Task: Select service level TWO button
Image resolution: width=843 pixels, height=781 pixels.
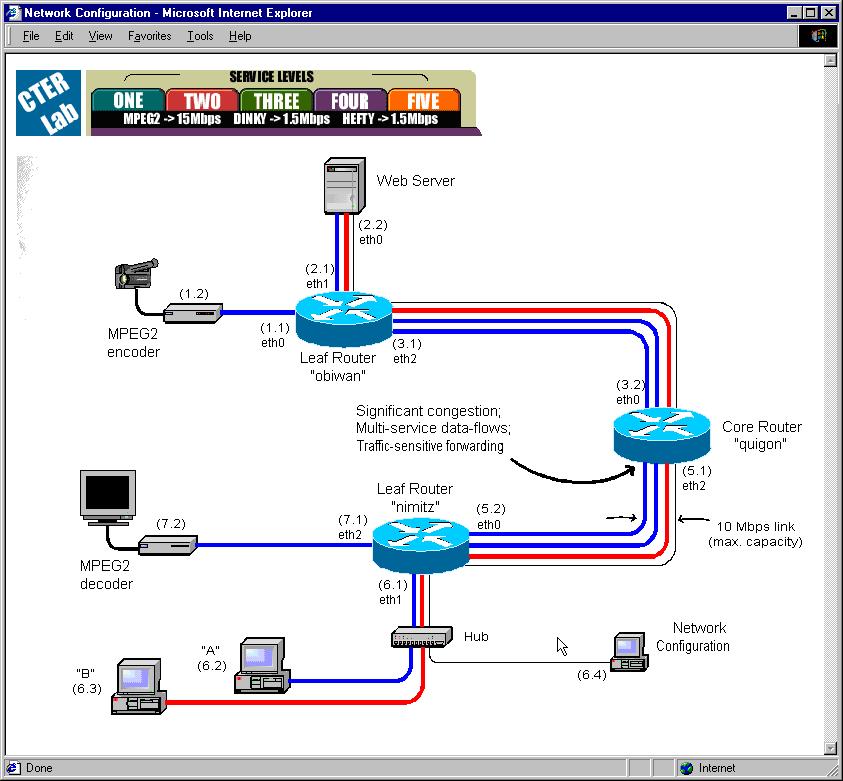Action: [x=202, y=100]
